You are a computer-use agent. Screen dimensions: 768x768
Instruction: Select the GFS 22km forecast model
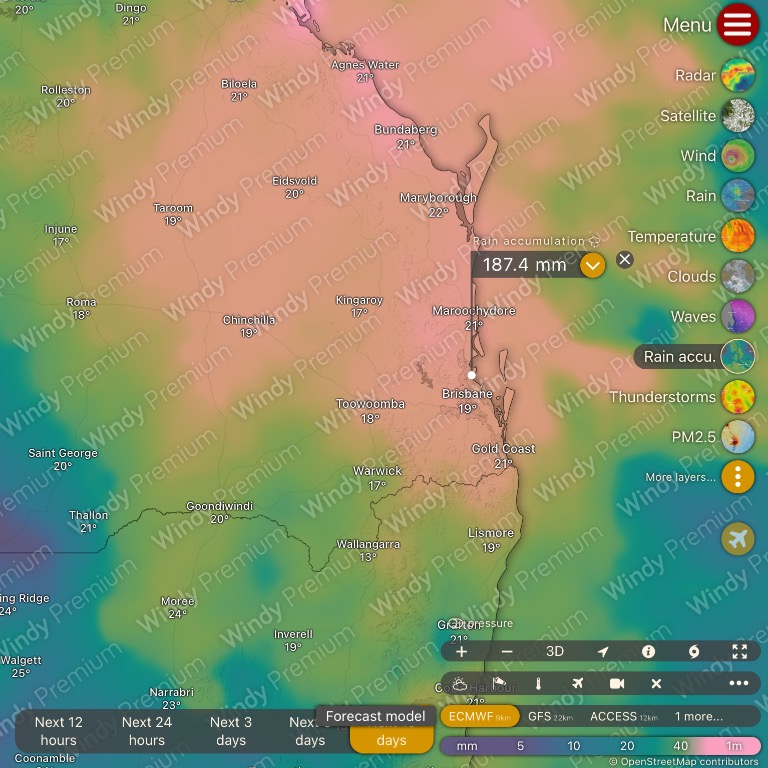pyautogui.click(x=551, y=717)
